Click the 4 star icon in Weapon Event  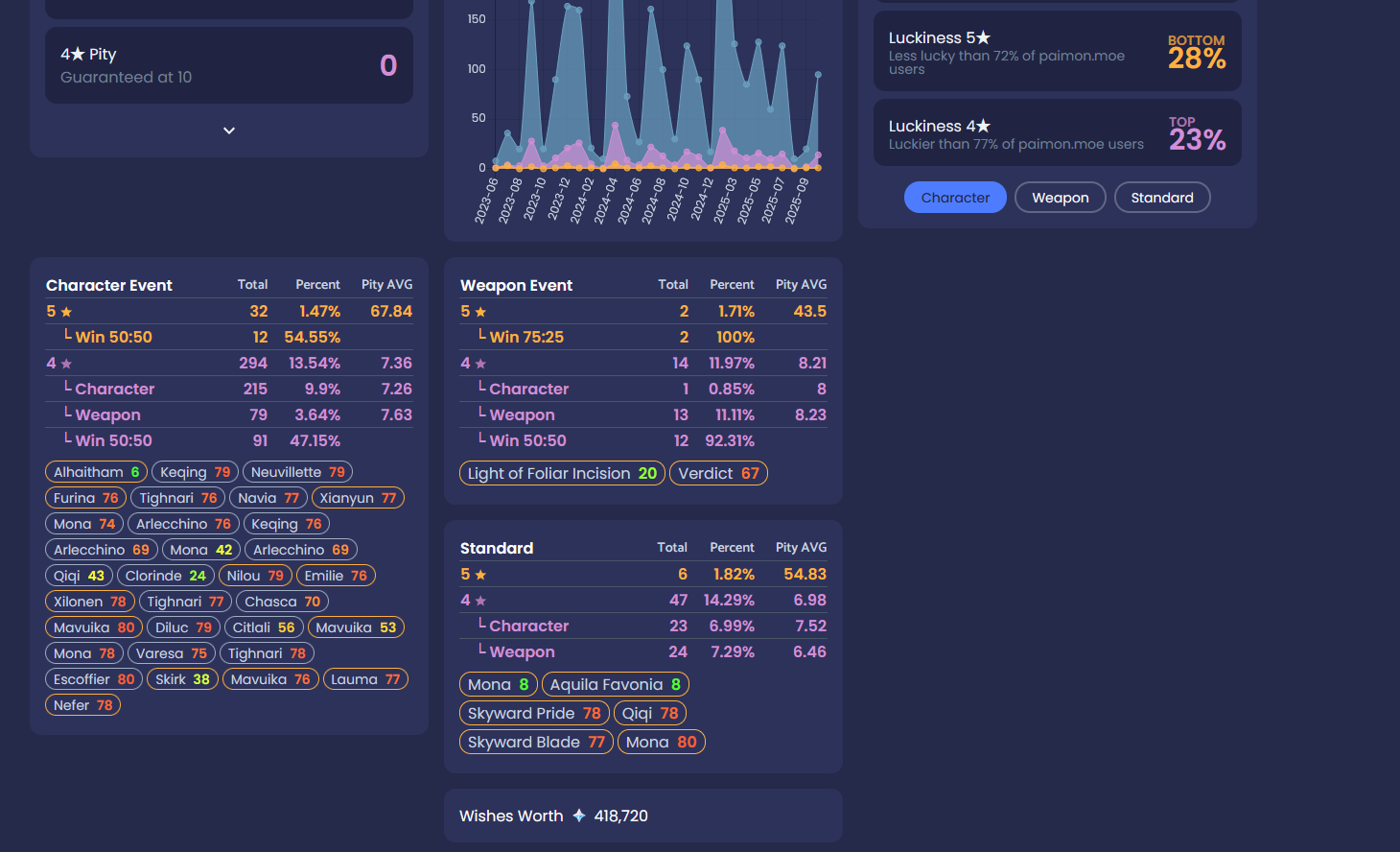pyautogui.click(x=480, y=364)
